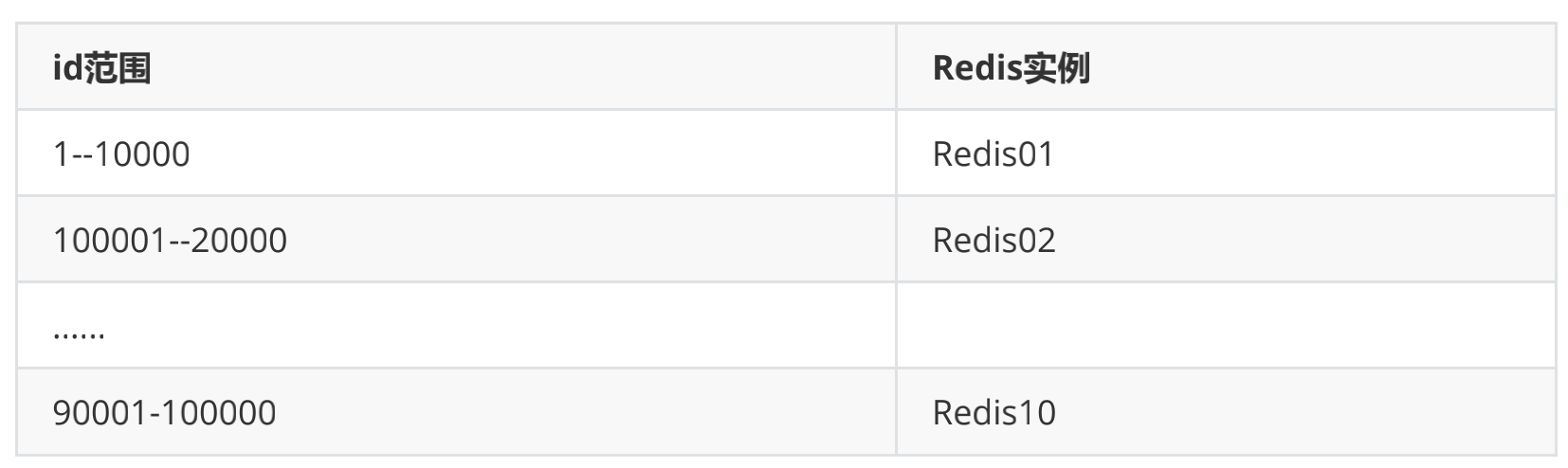Click column divider in the ellipsis row
The image size is (1568, 468).
point(896,326)
